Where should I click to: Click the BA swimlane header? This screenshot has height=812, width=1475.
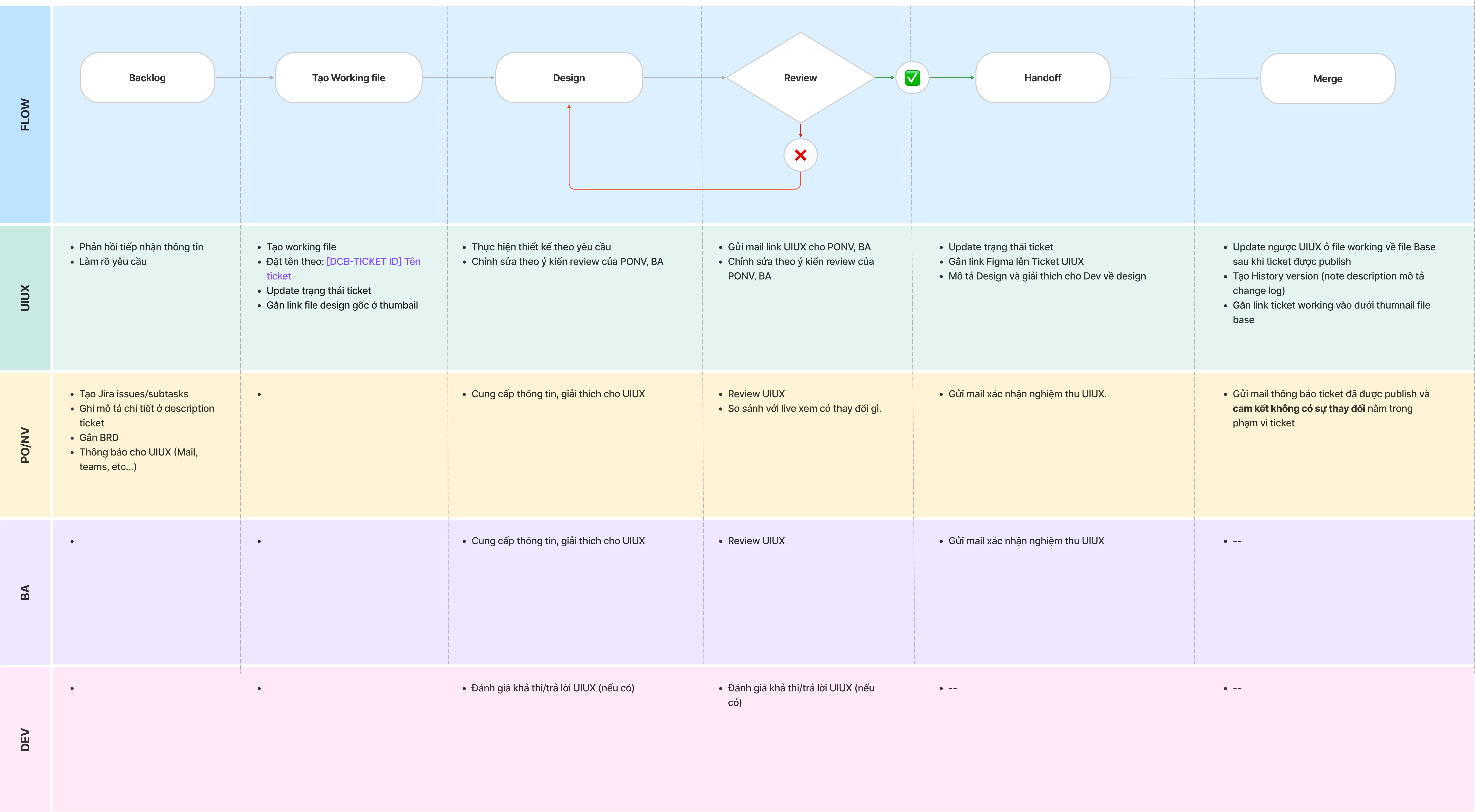click(x=25, y=592)
